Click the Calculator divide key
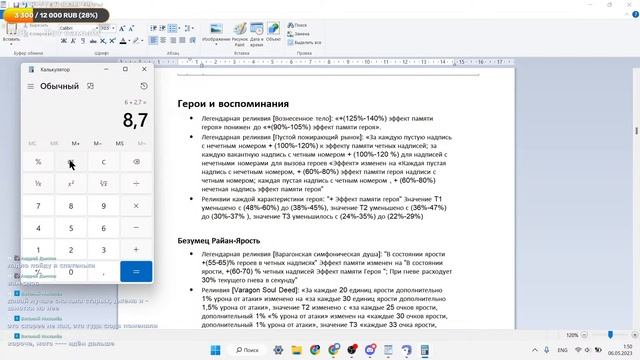Image resolution: width=640 pixels, height=360 pixels. (x=136, y=184)
